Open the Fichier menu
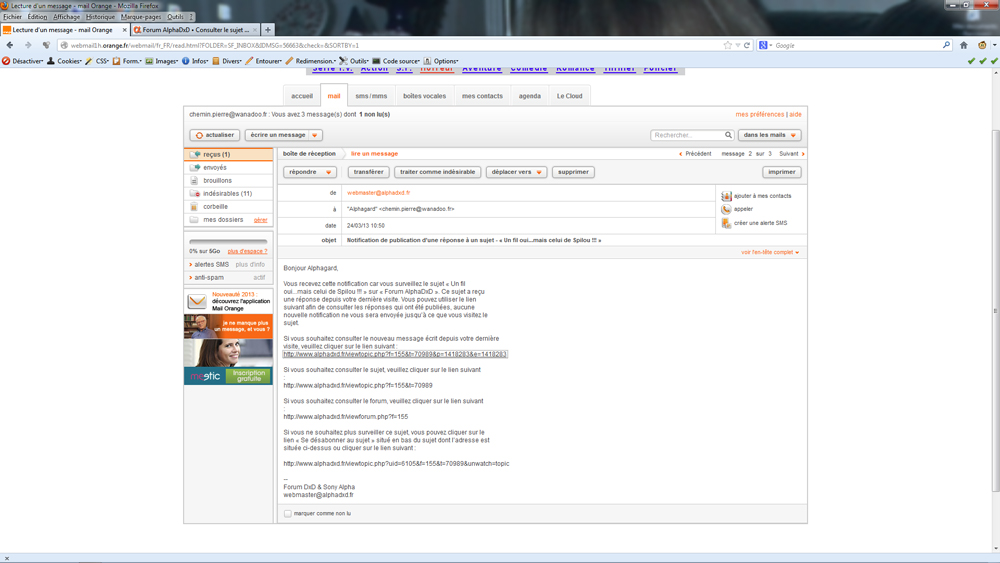 pyautogui.click(x=13, y=17)
